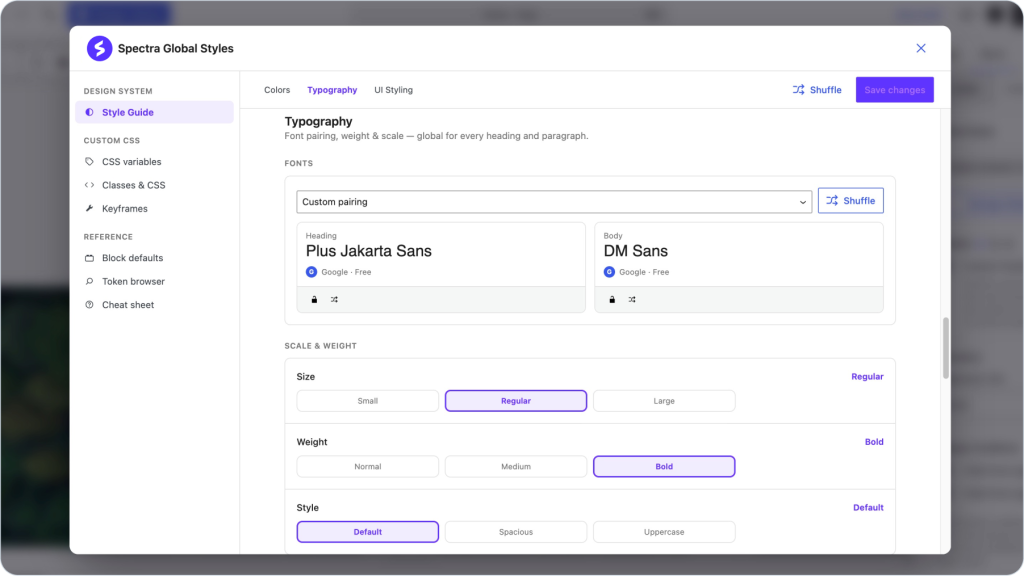This screenshot has height=576, width=1024.
Task: Click Shuffle in the top header
Action: (x=817, y=90)
